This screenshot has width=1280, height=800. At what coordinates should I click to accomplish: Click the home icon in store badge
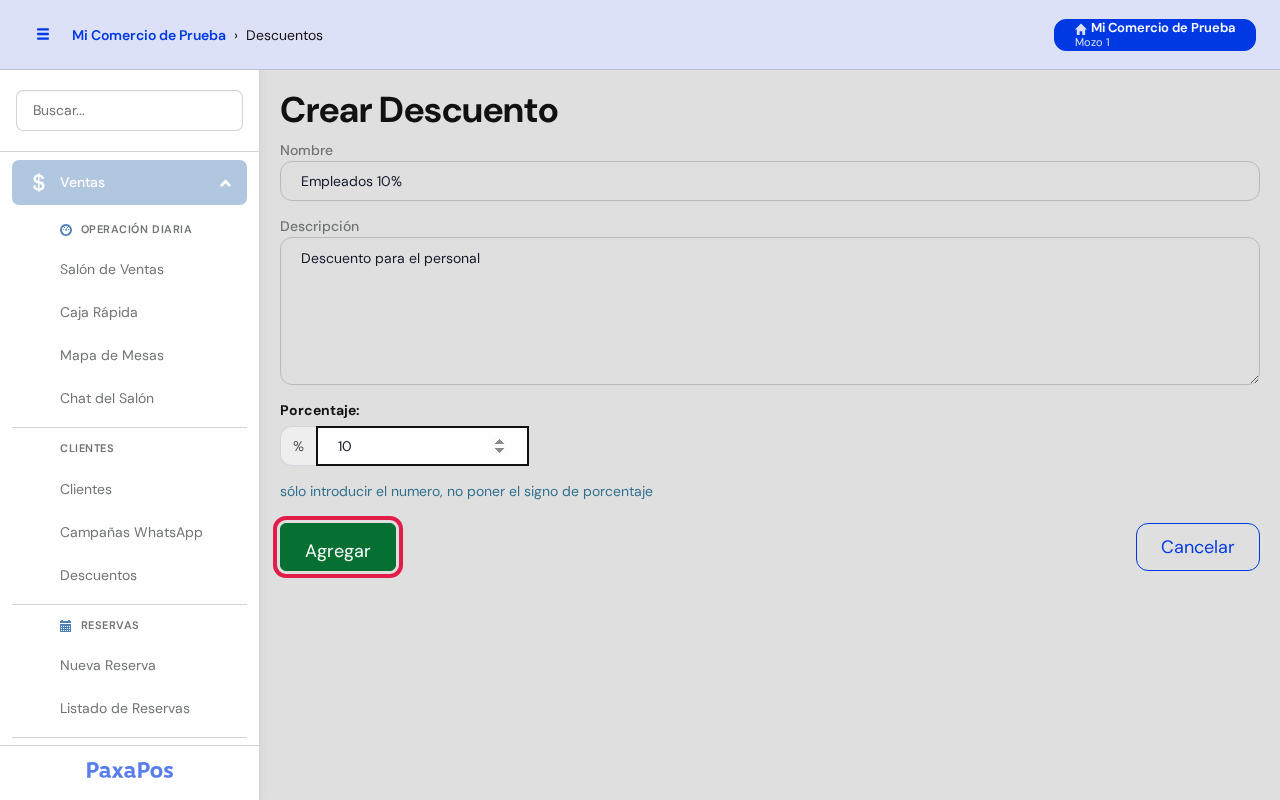click(1081, 29)
